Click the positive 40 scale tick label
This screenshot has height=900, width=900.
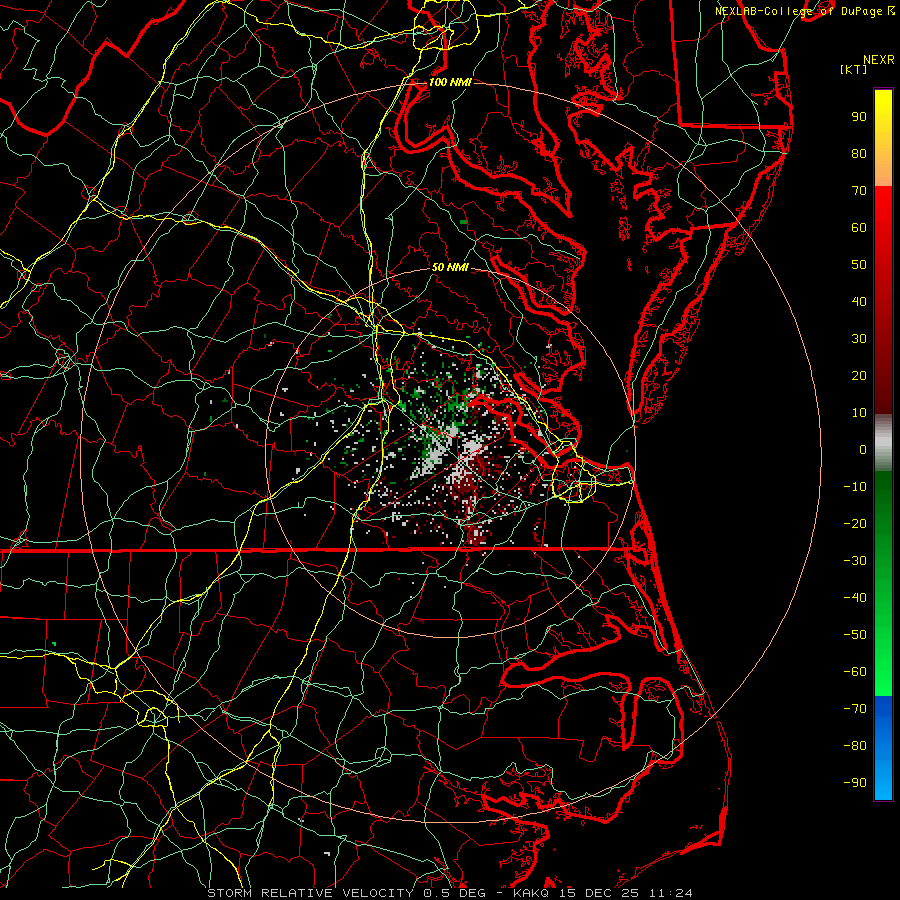(x=859, y=302)
